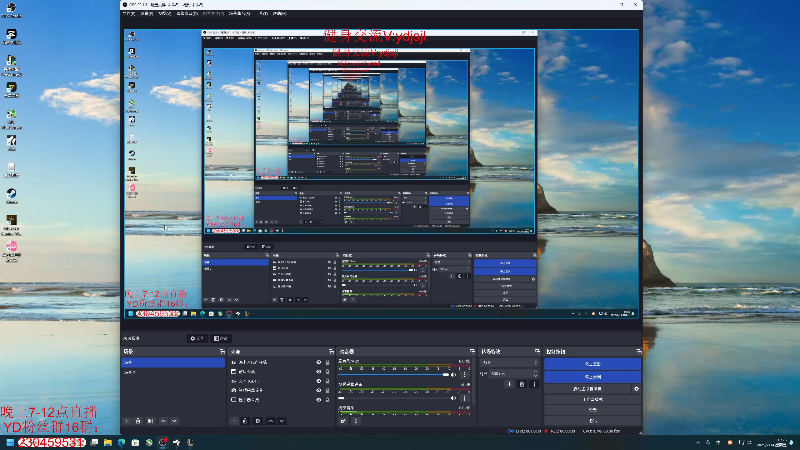
Task: Move source up with Sources dock arrow
Action: 270,421
